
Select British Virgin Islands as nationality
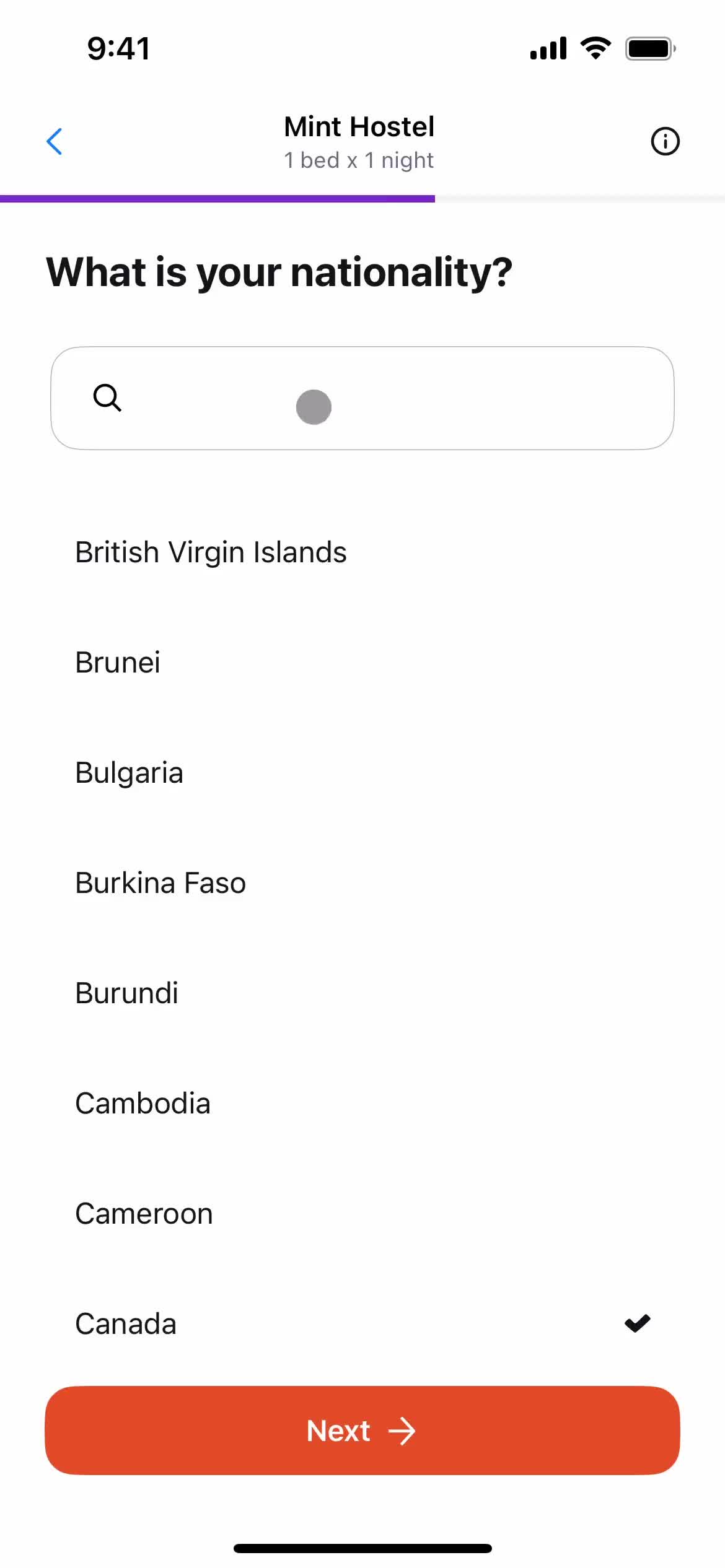click(362, 552)
